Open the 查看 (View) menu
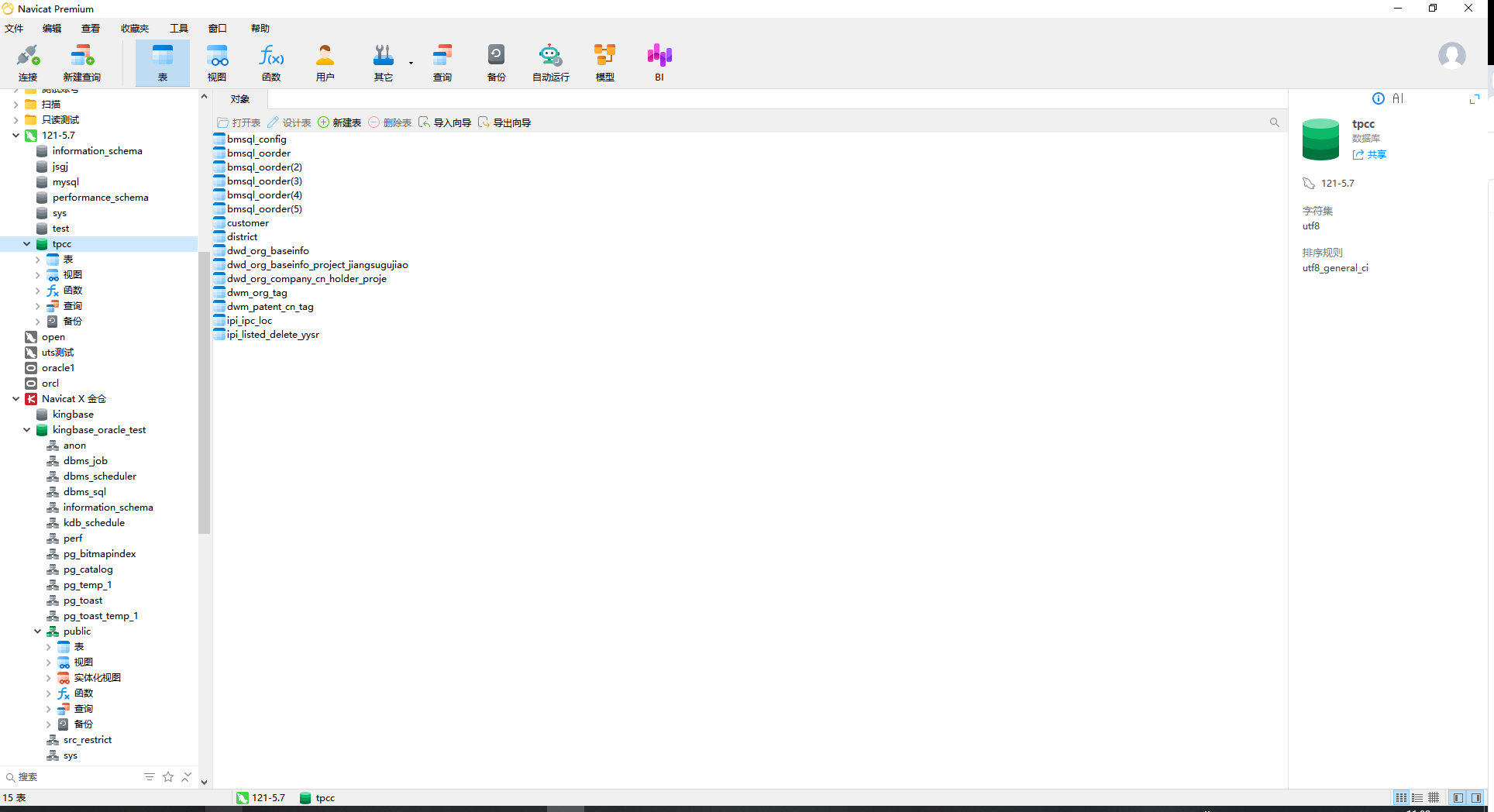This screenshot has width=1494, height=812. click(x=91, y=29)
